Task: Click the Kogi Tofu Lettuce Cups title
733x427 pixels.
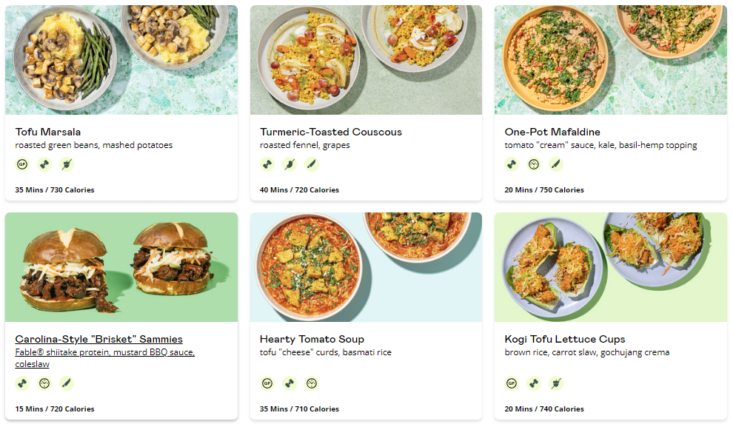Action: (x=565, y=339)
